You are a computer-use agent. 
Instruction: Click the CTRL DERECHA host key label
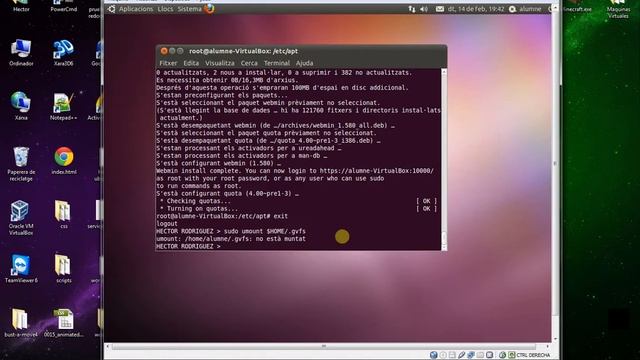point(533,355)
